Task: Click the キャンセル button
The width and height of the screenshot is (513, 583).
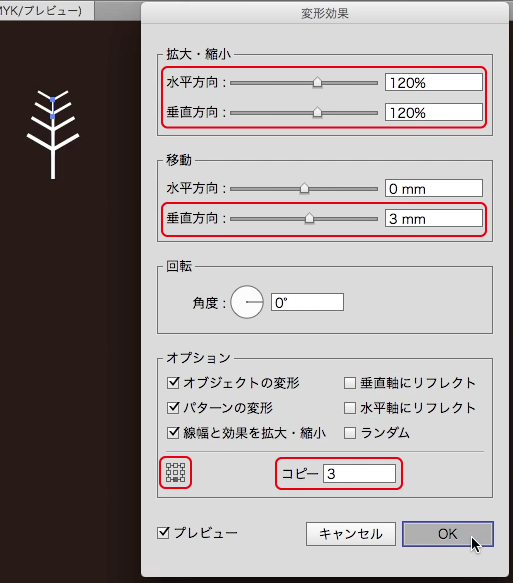Action: [351, 534]
